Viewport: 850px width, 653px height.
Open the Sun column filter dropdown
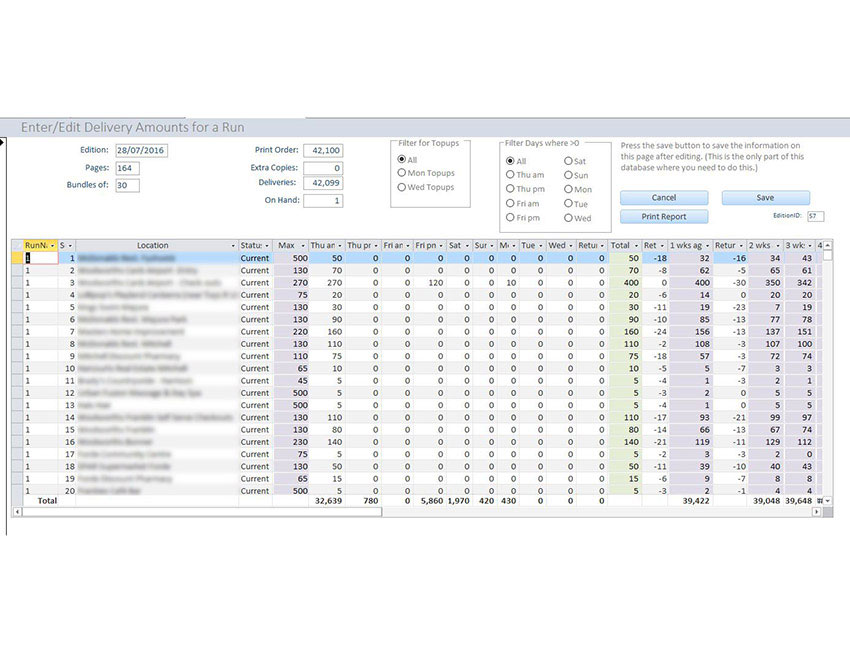(492, 245)
